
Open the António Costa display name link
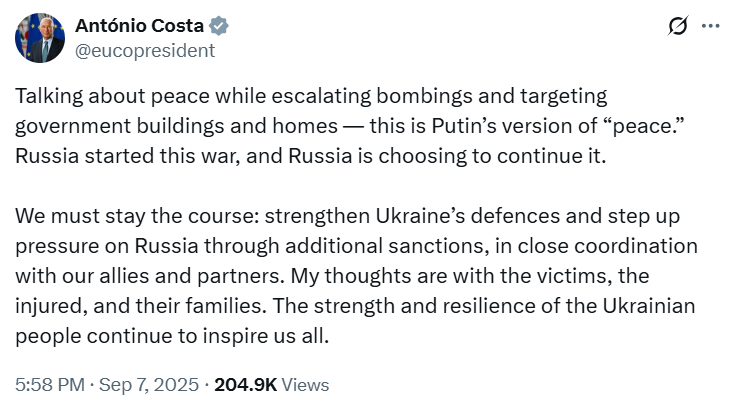[140, 25]
